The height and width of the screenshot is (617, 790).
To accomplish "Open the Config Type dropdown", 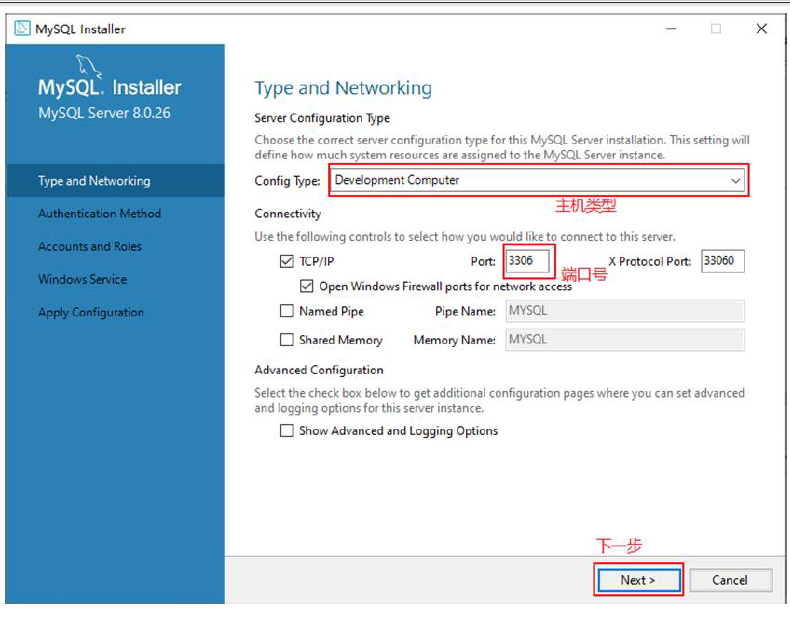I will [x=538, y=180].
